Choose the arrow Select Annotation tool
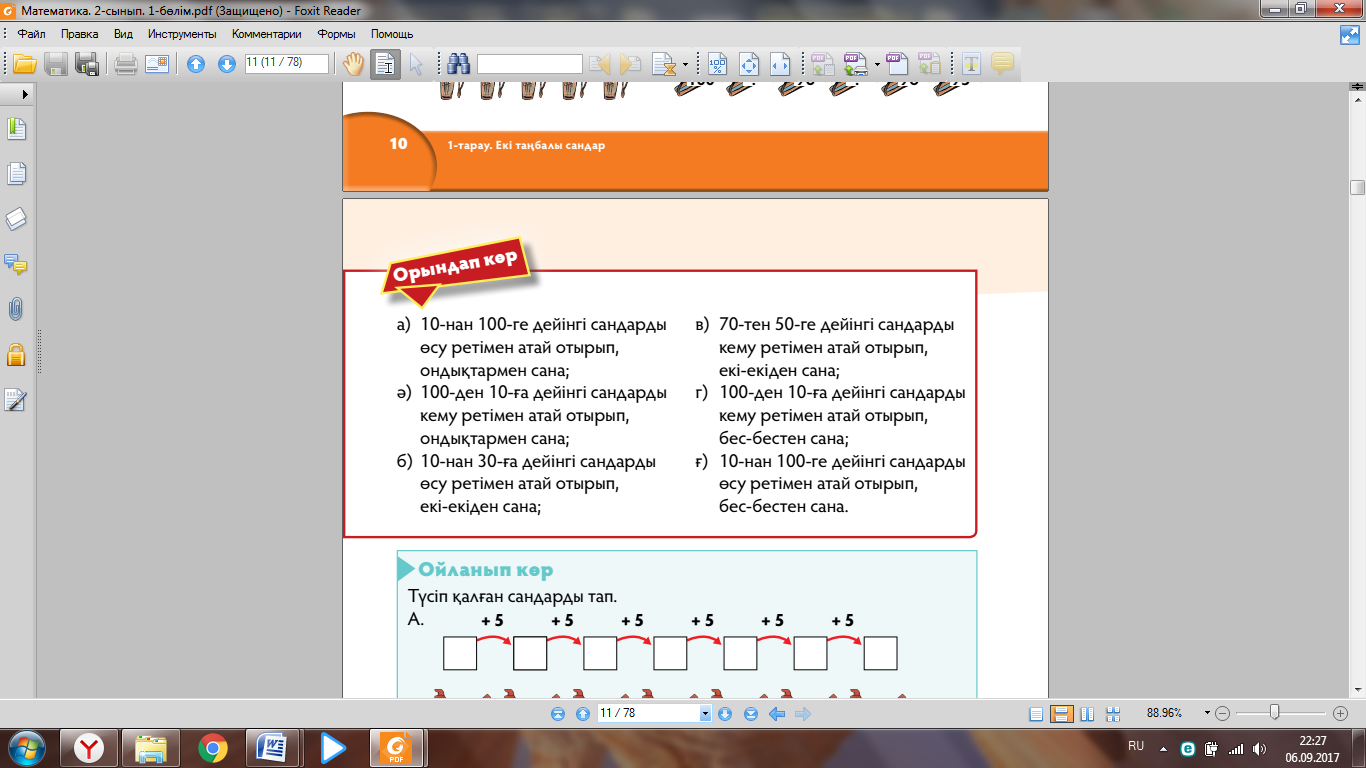 coord(416,64)
